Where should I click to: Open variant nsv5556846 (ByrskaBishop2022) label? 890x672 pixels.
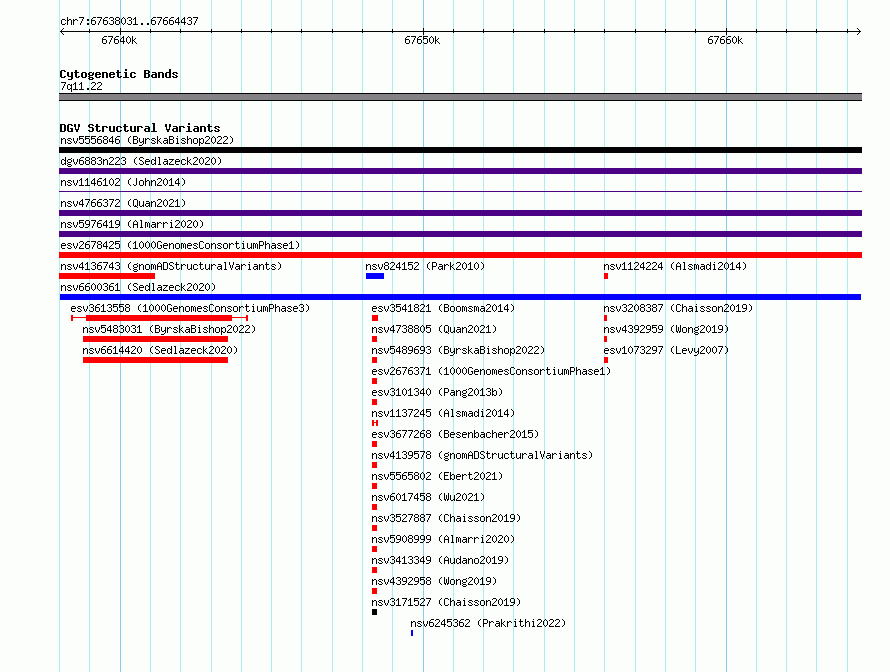tap(147, 140)
